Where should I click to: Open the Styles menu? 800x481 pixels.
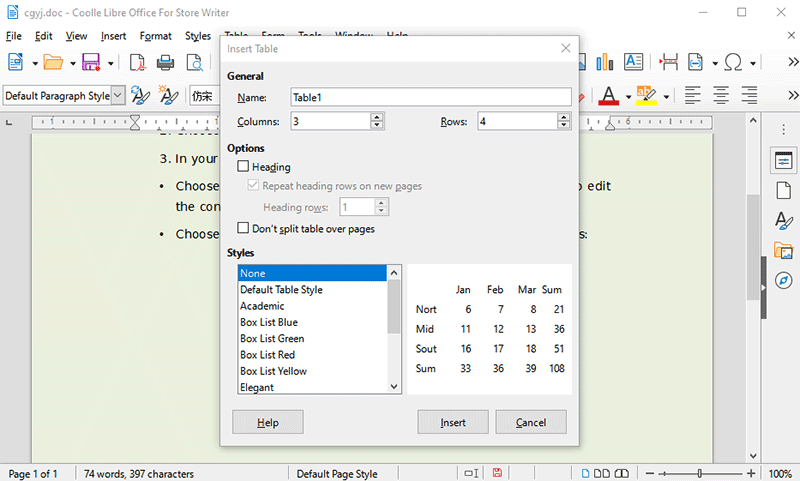click(x=198, y=36)
